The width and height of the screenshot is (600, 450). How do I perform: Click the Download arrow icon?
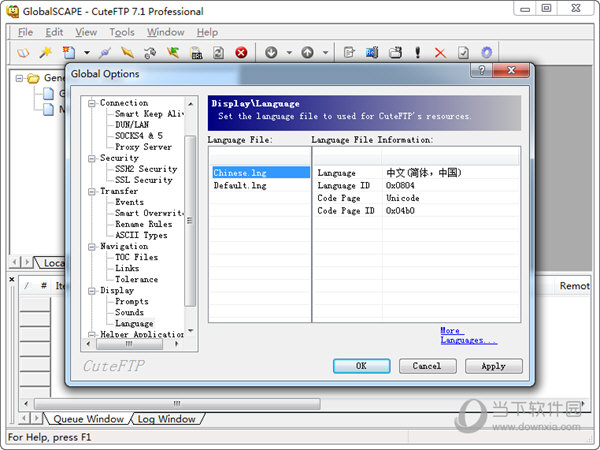pyautogui.click(x=271, y=52)
